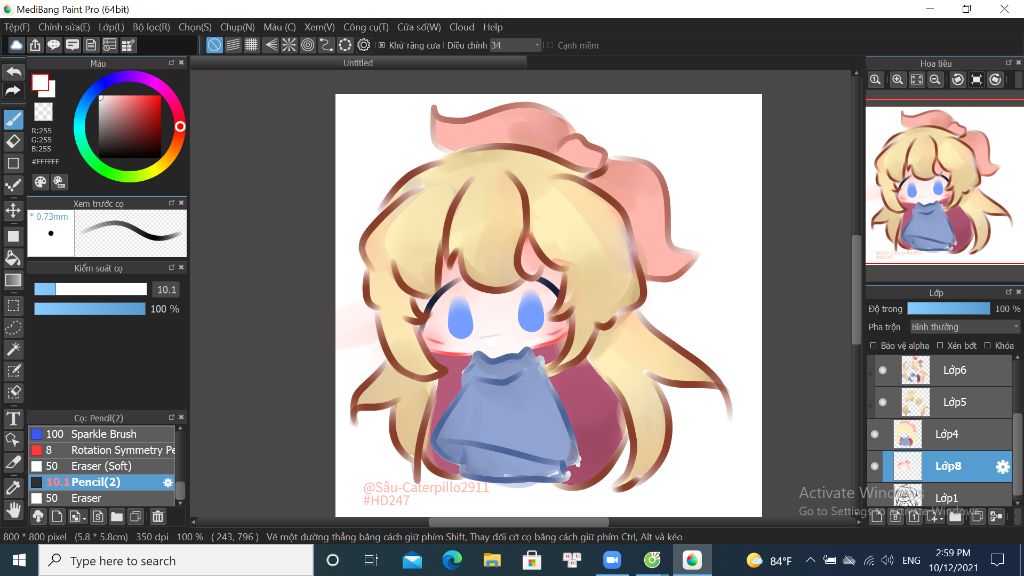Hide the Lớp8 layer
Image resolution: width=1024 pixels, height=576 pixels.
coord(875,466)
